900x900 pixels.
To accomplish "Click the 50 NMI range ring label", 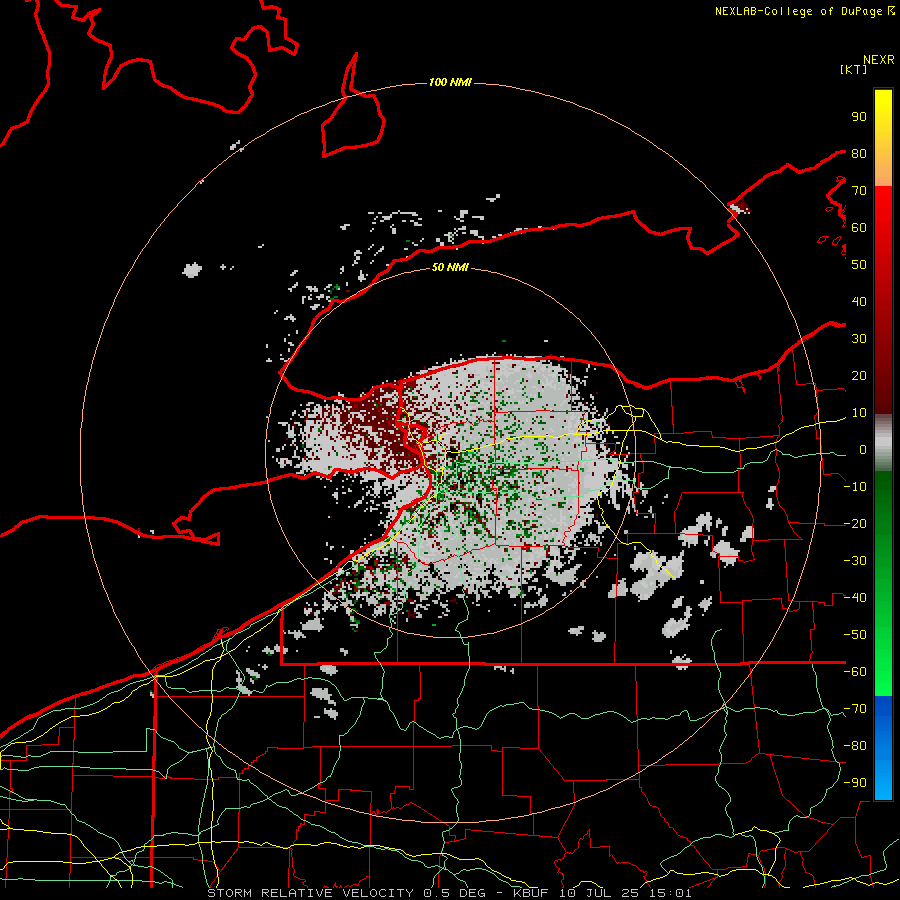I will (450, 267).
